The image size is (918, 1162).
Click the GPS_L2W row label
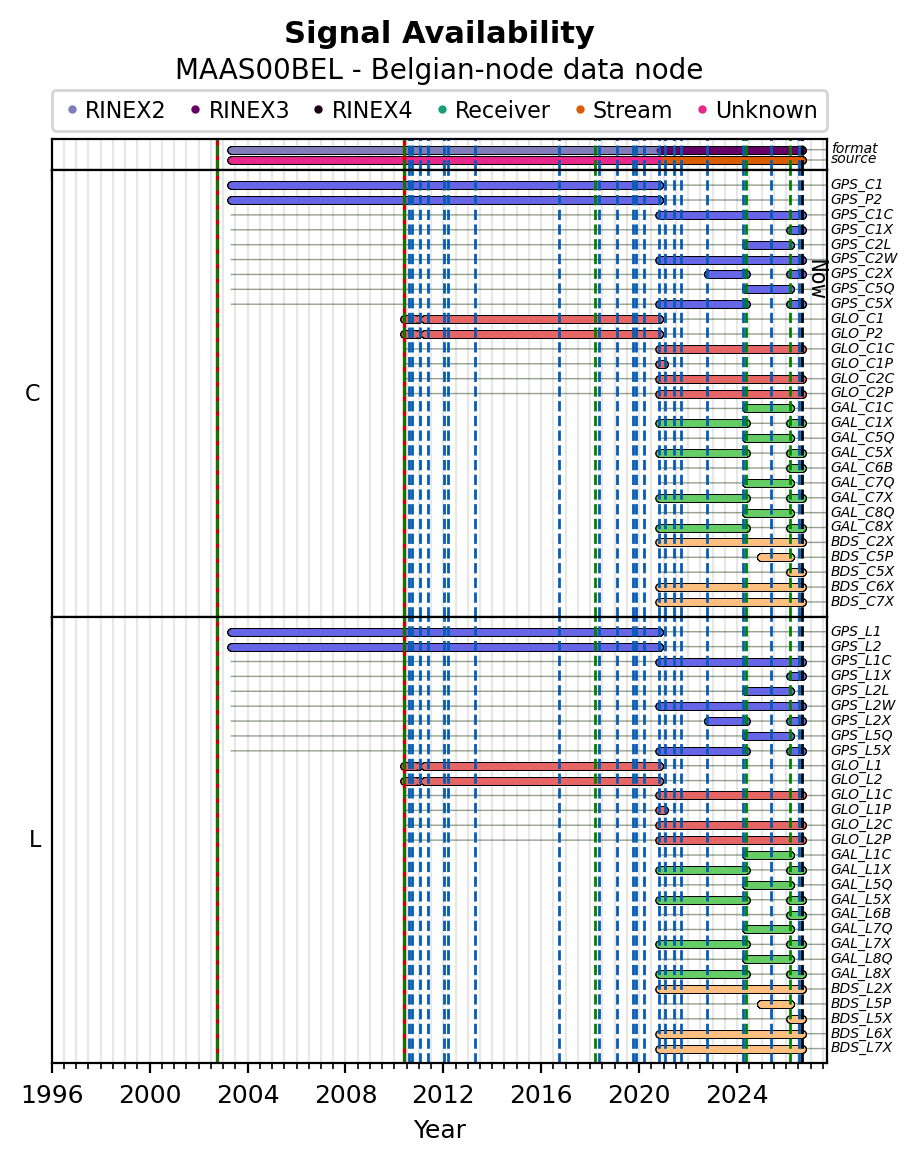coord(863,706)
